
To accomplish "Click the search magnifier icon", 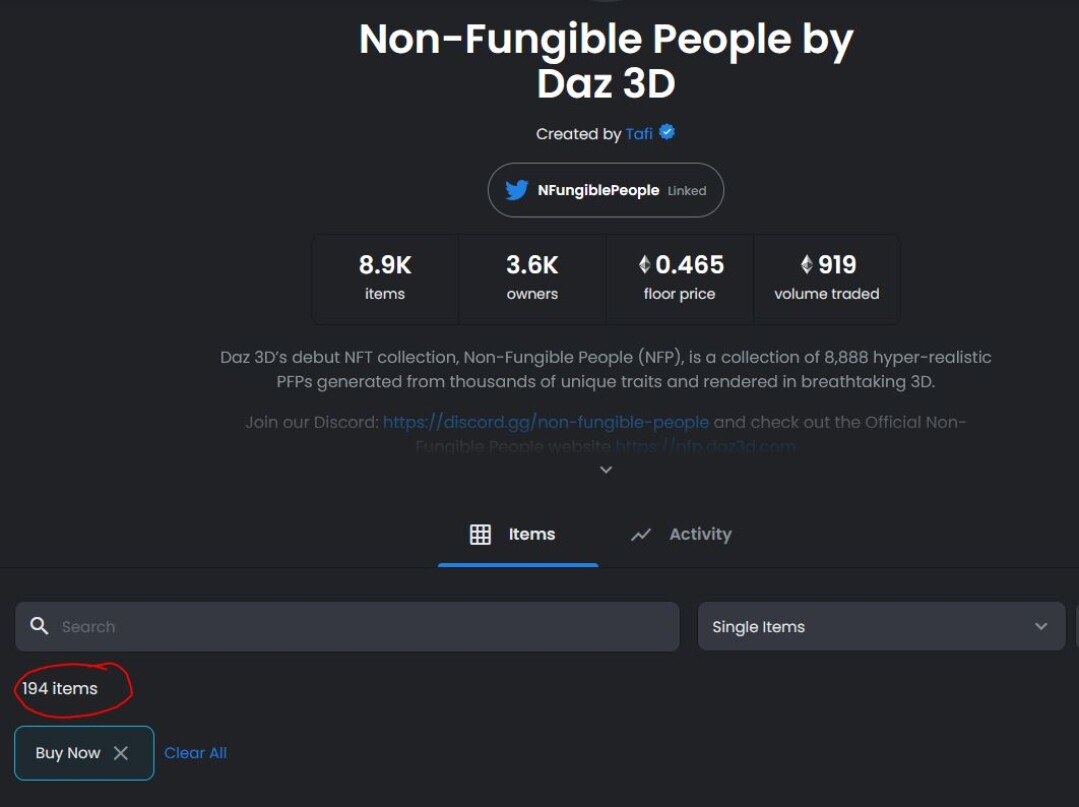I will (x=39, y=625).
